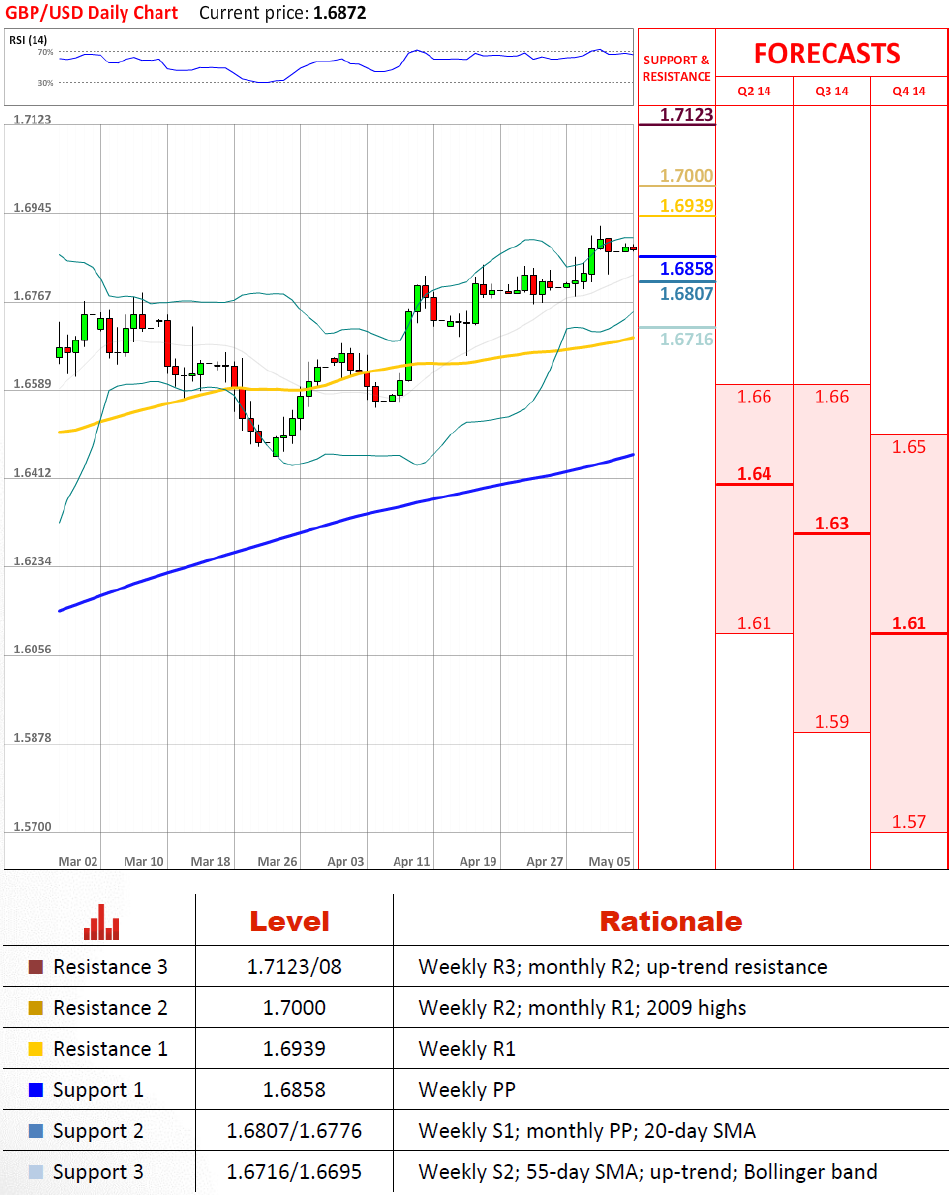950x1195 pixels.
Task: Select the Support 1 blue square marker
Action: [36, 1090]
